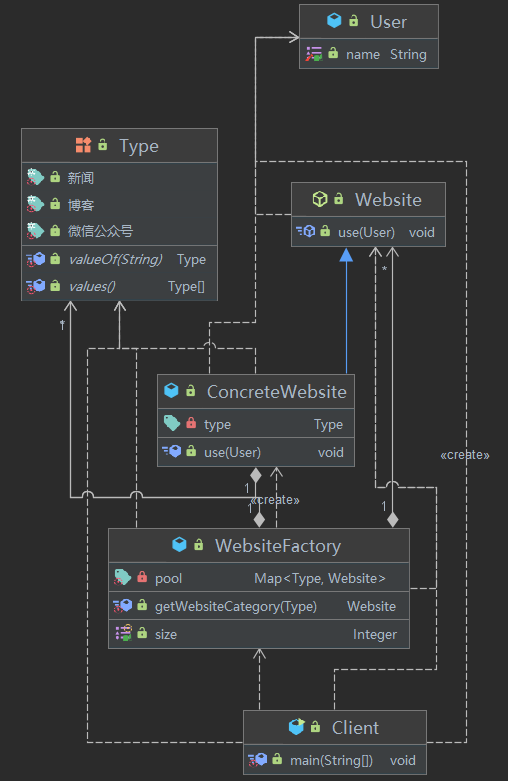Select the name String field row
Viewport: 508px width, 781px height.
pos(369,54)
